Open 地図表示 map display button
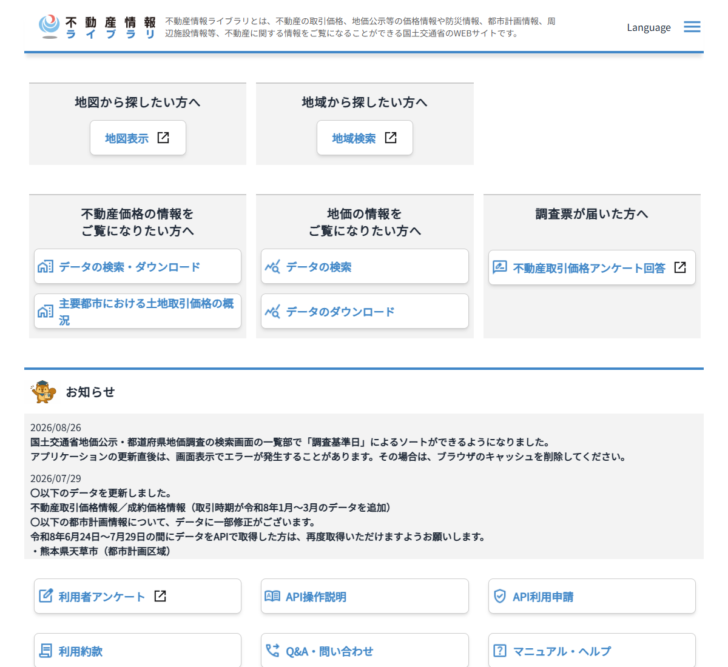Image resolution: width=728 pixels, height=667 pixels. [x=138, y=138]
